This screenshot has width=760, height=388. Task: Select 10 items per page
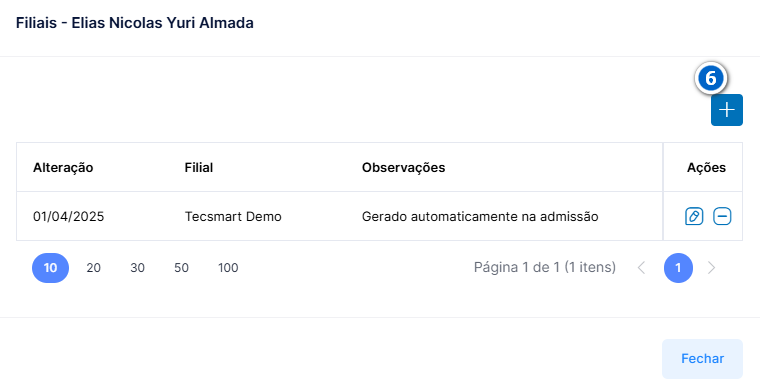tap(50, 268)
